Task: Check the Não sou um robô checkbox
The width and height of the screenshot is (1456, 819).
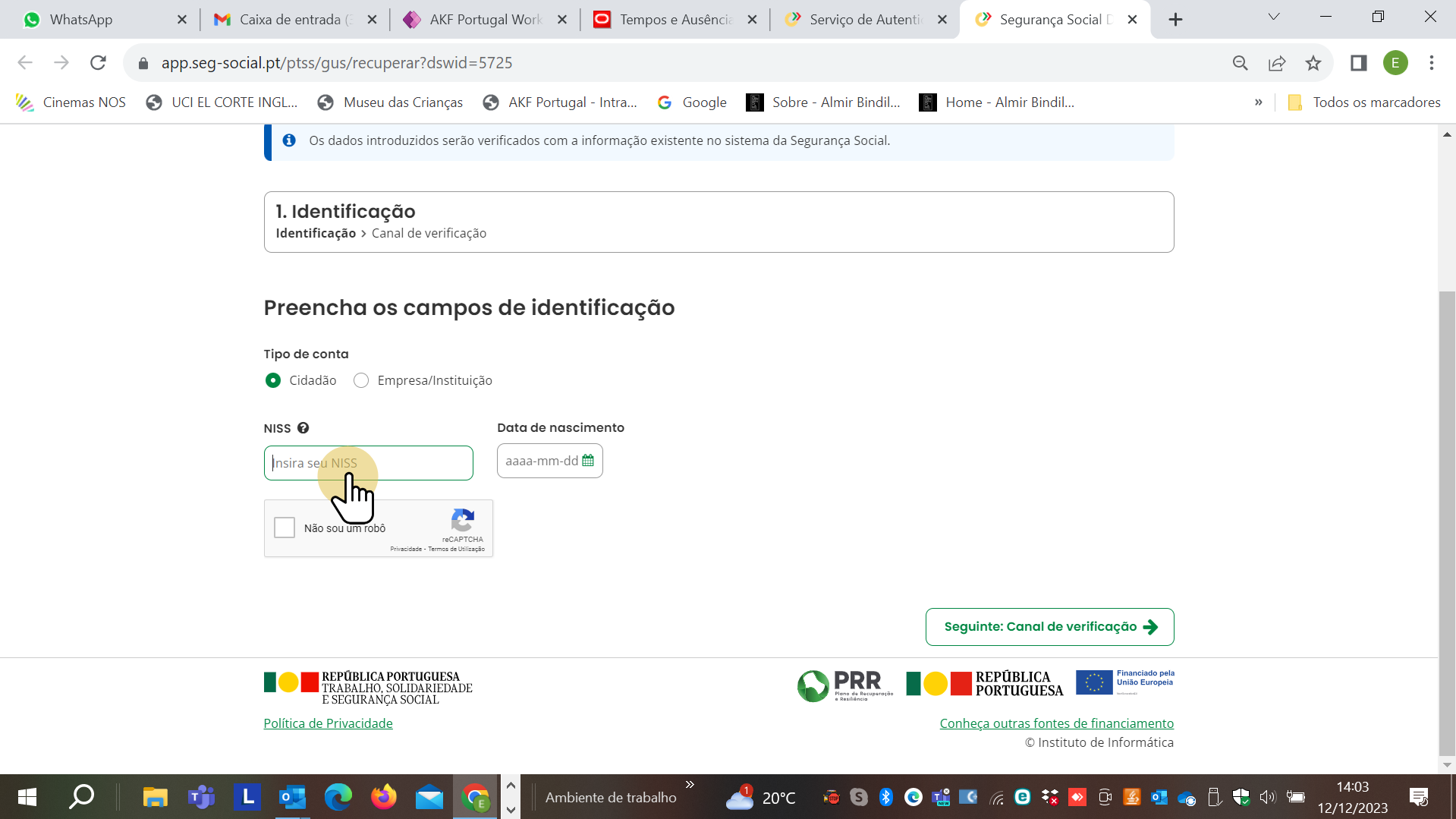Action: point(285,528)
